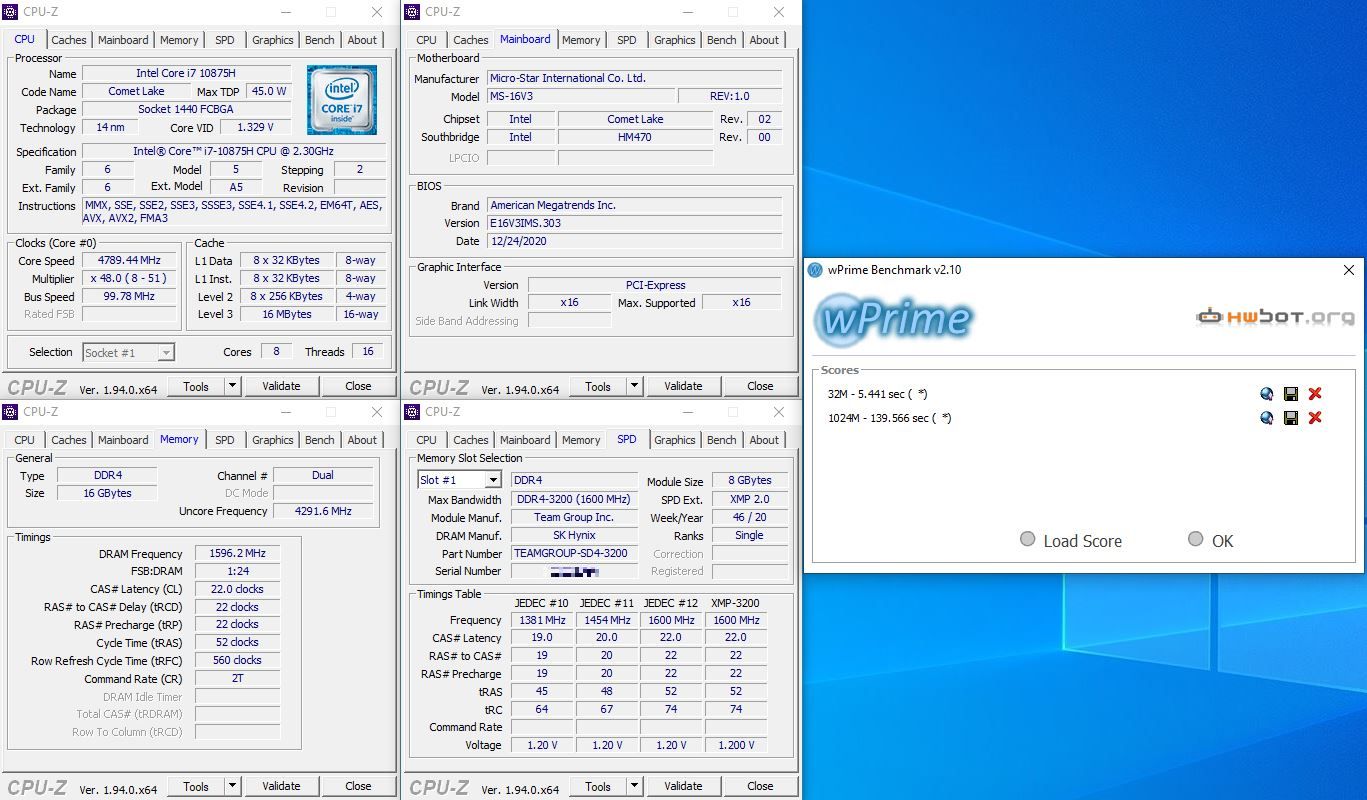Viewport: 1367px width, 800px height.
Task: Click the tRFC value "560 clocks"
Action: 238,660
